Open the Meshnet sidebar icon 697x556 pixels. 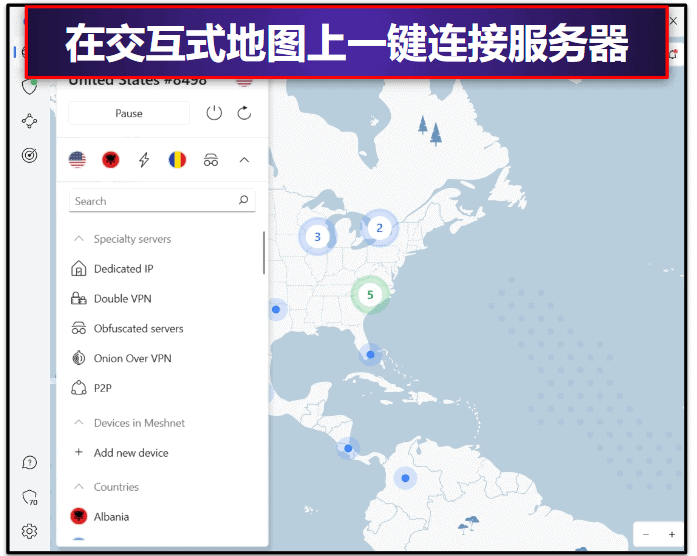tap(30, 121)
